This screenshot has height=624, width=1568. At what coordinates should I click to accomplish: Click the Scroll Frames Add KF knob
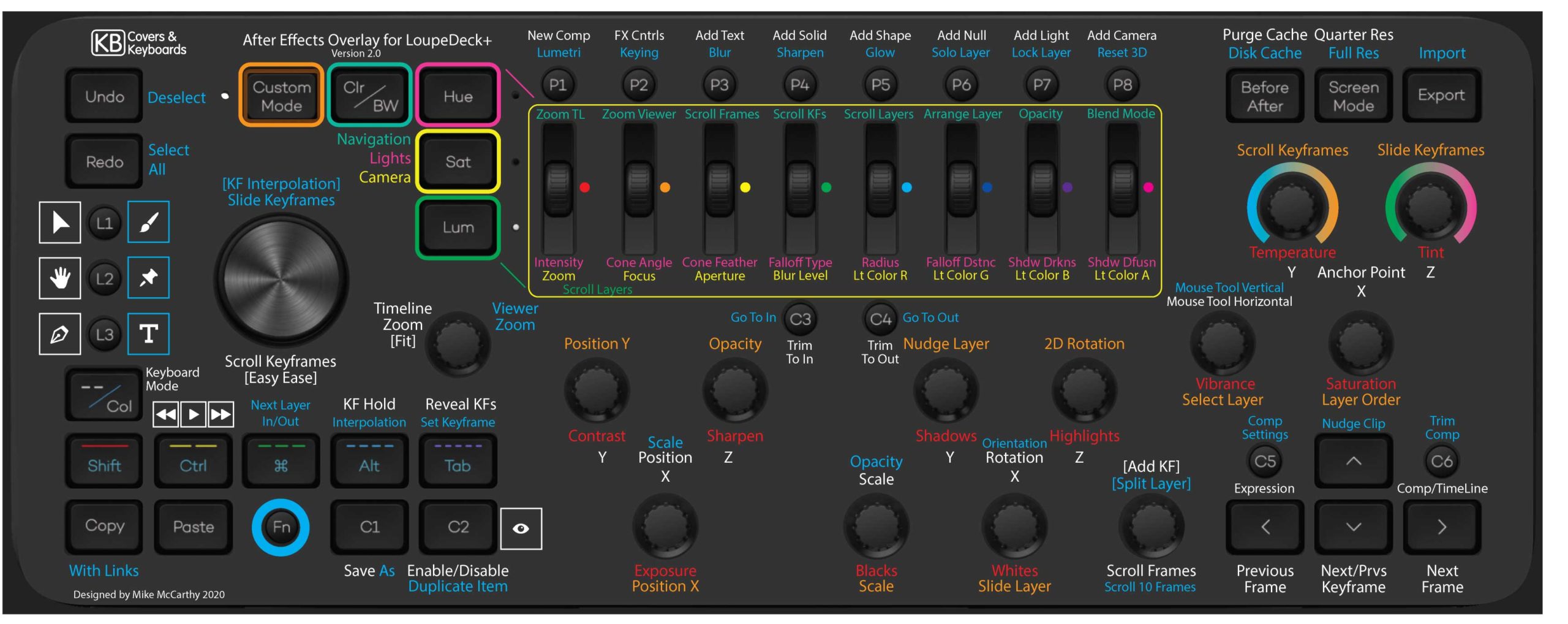(1151, 526)
